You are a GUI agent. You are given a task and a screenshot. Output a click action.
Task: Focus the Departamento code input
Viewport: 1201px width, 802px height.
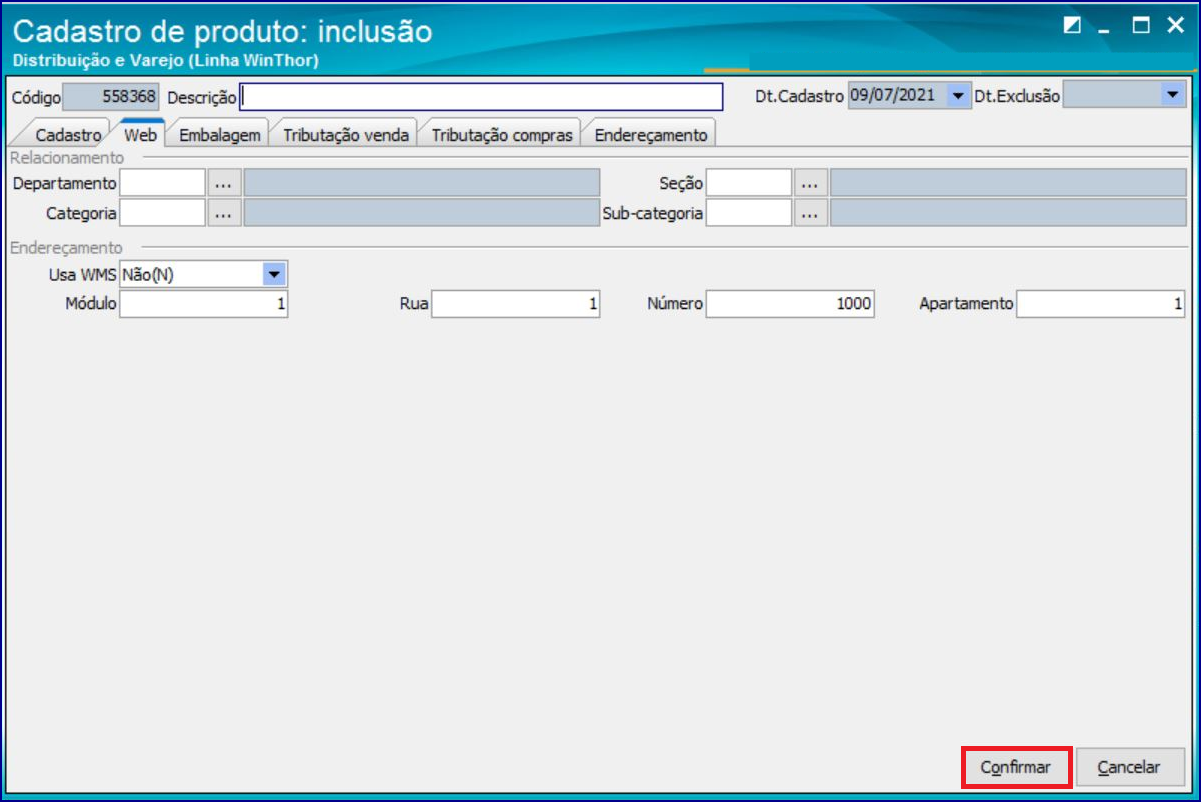coord(162,183)
